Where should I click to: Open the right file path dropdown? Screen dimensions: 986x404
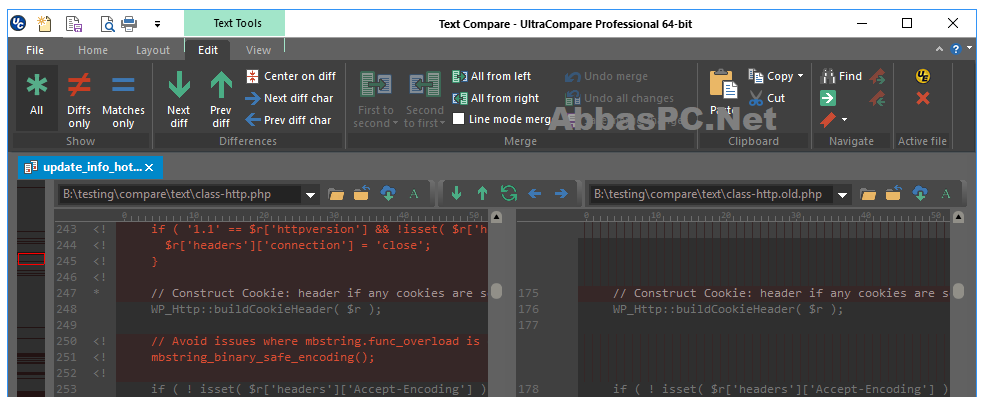click(x=843, y=195)
